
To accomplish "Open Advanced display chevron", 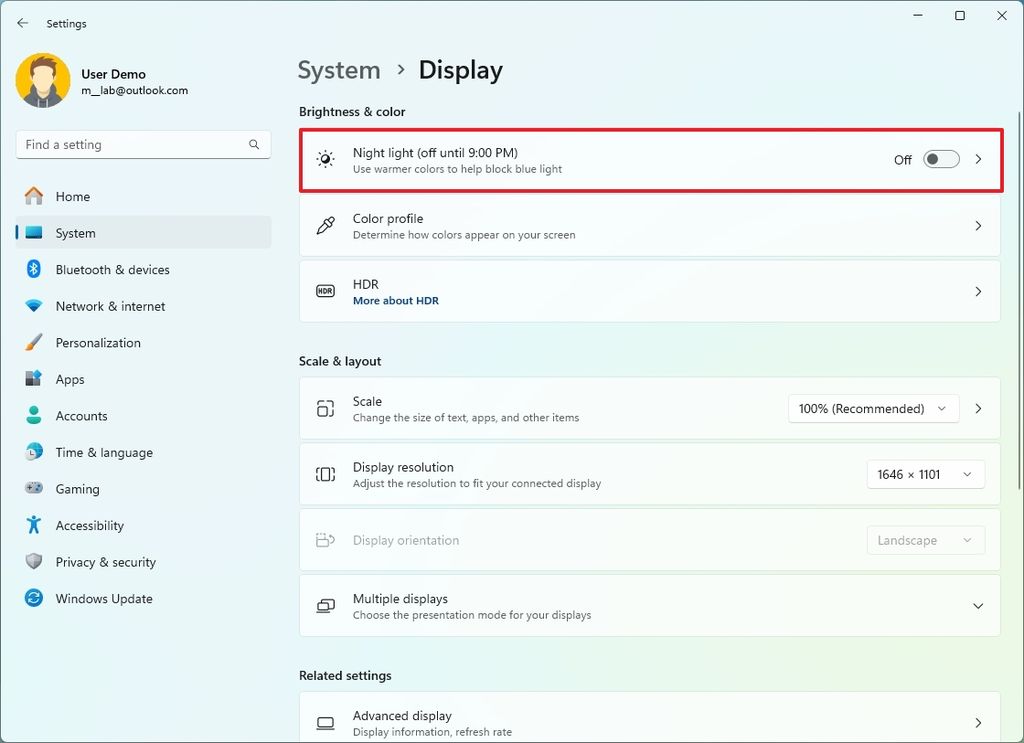I will pos(978,723).
